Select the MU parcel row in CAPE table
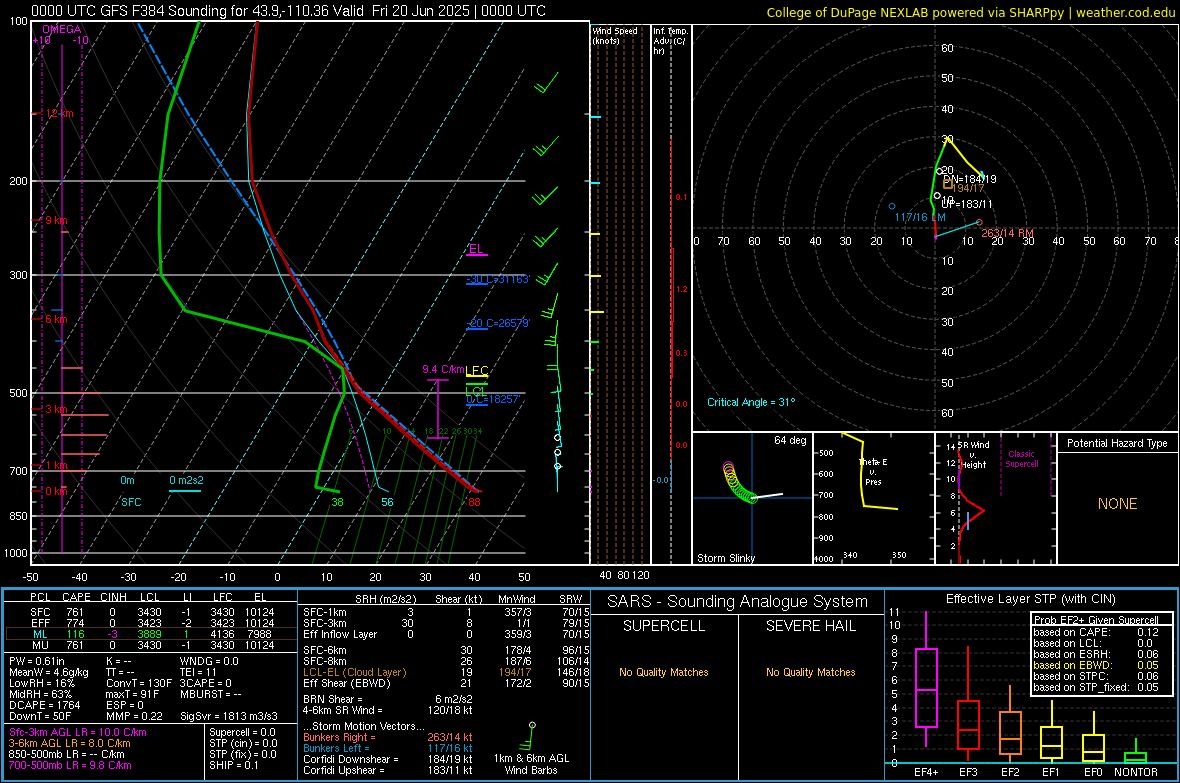 pyautogui.click(x=151, y=645)
